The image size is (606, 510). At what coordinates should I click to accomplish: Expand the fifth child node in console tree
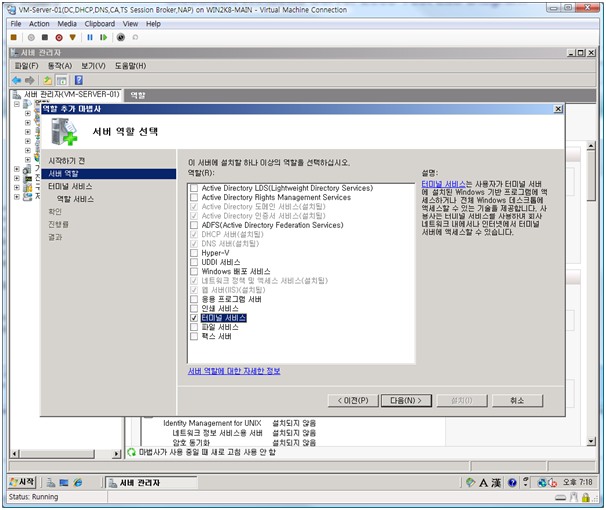tap(27, 150)
